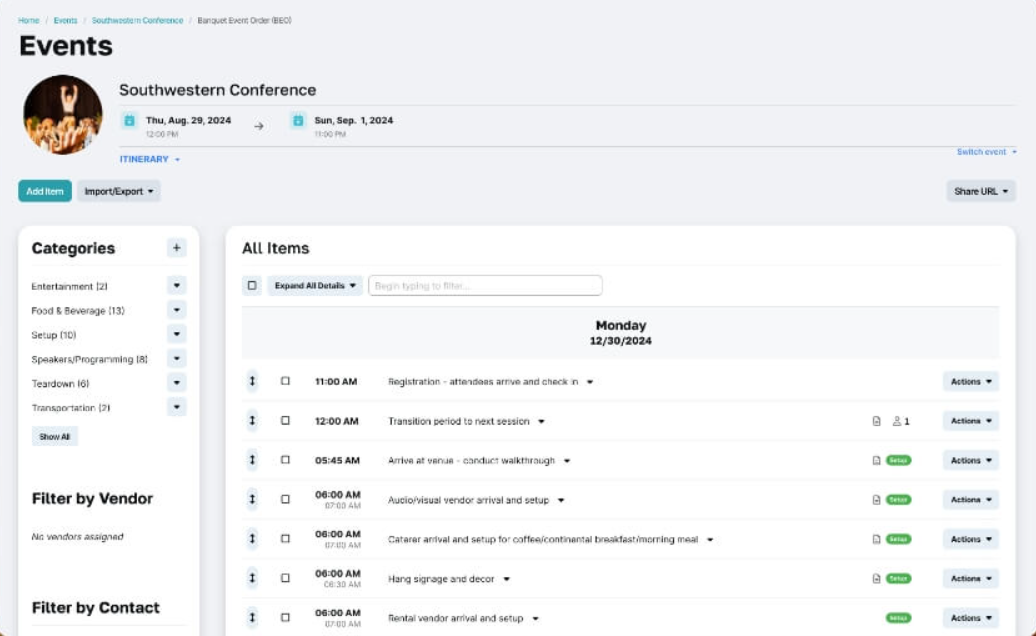Click reorder handle for Transition period row
Viewport: 1036px width, 636px height.
pyautogui.click(x=252, y=421)
